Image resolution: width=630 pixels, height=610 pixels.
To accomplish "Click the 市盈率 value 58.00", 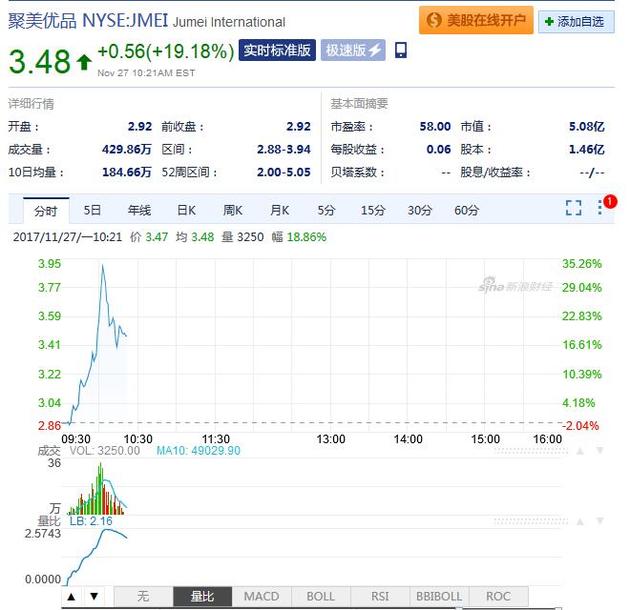I will point(435,127).
